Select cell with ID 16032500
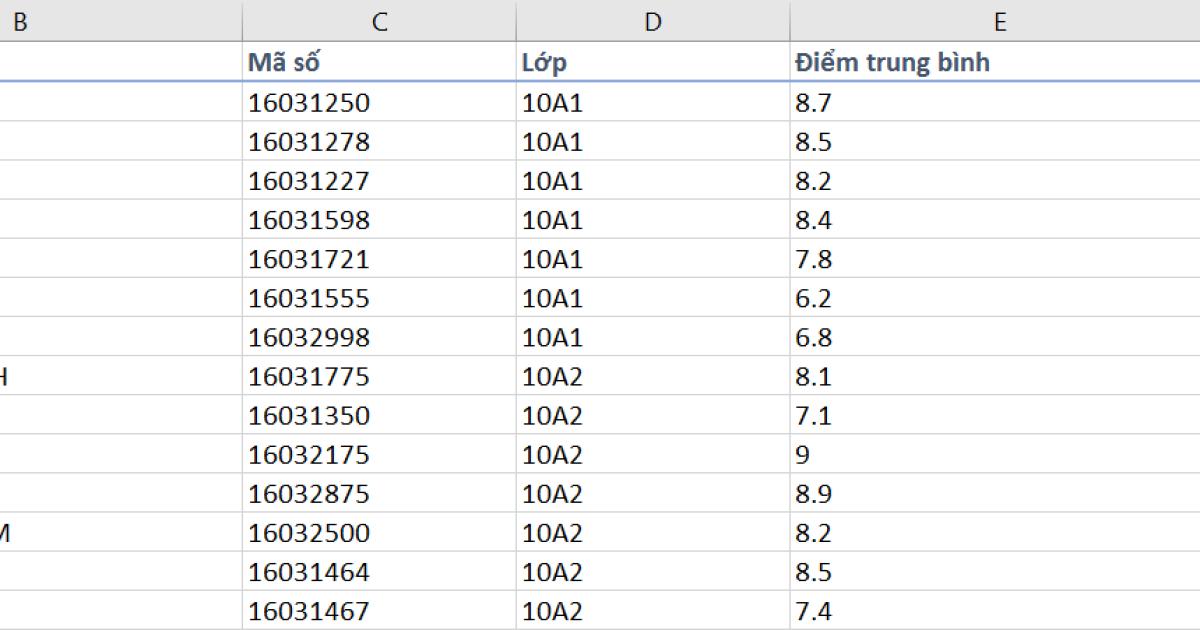 coord(379,531)
